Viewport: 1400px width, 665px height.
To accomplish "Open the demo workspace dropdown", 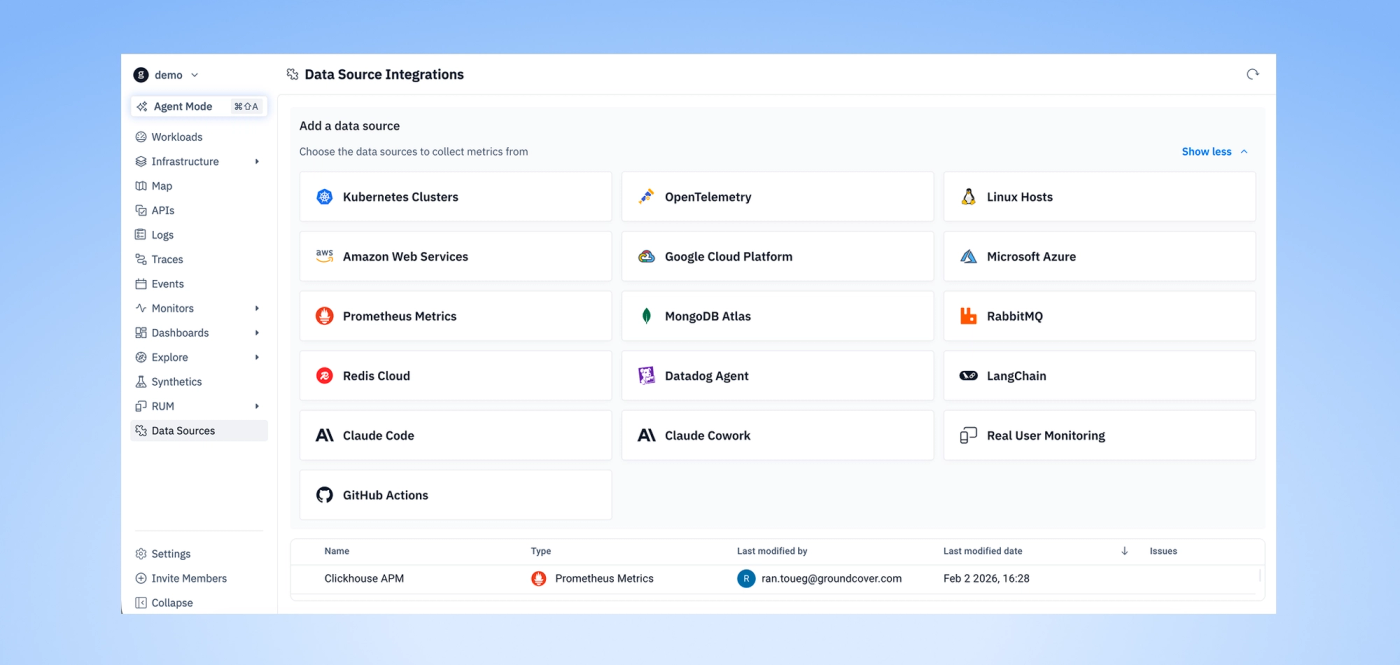I will tap(167, 75).
